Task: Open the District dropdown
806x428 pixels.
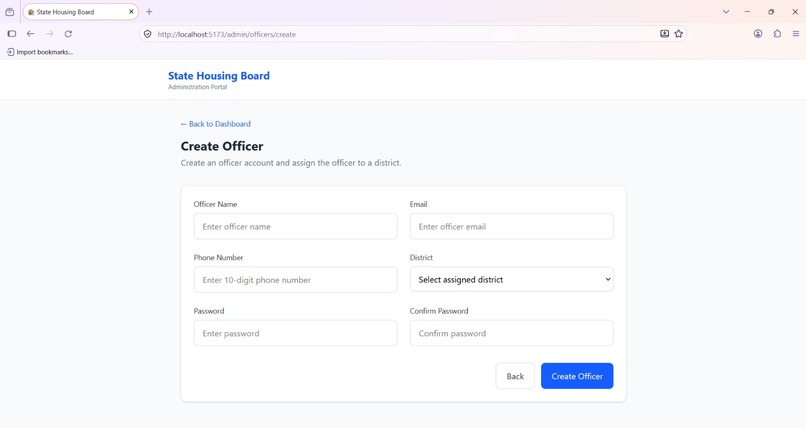Action: 511,280
